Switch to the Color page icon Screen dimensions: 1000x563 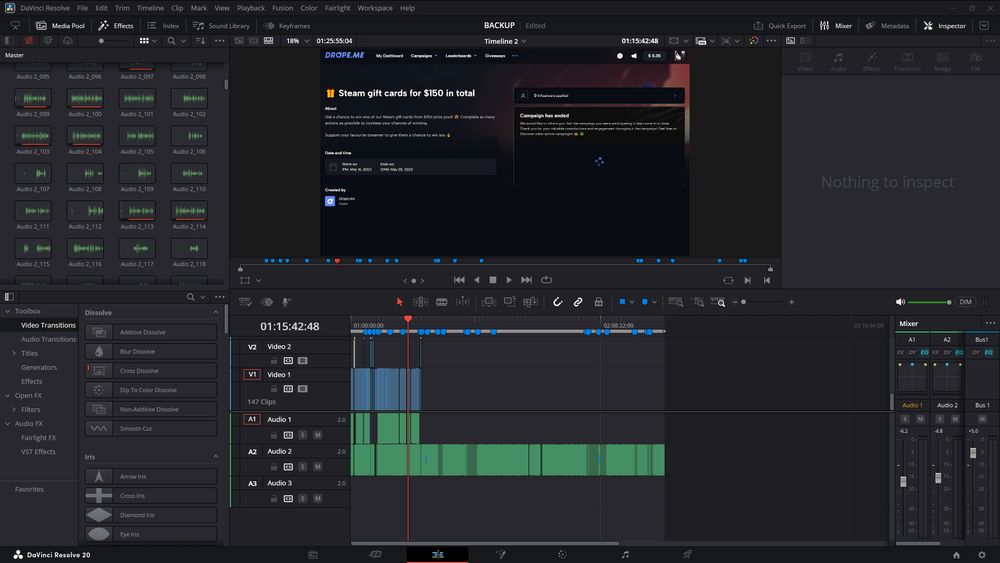point(562,555)
